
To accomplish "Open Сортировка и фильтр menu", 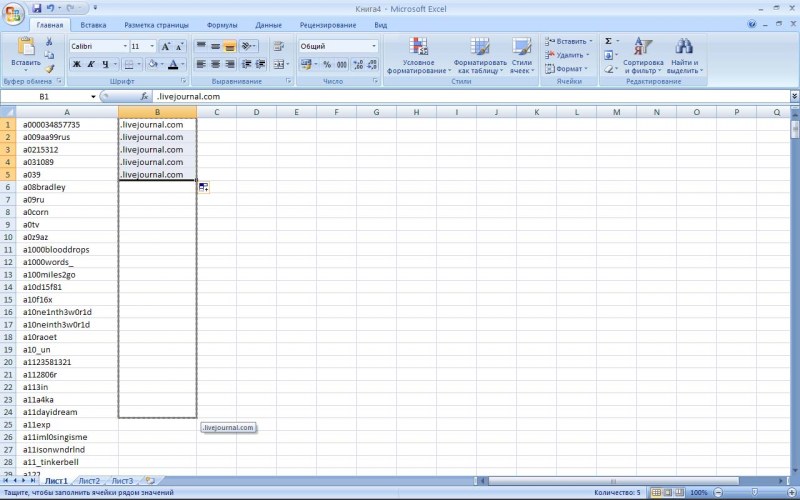I will (643, 56).
